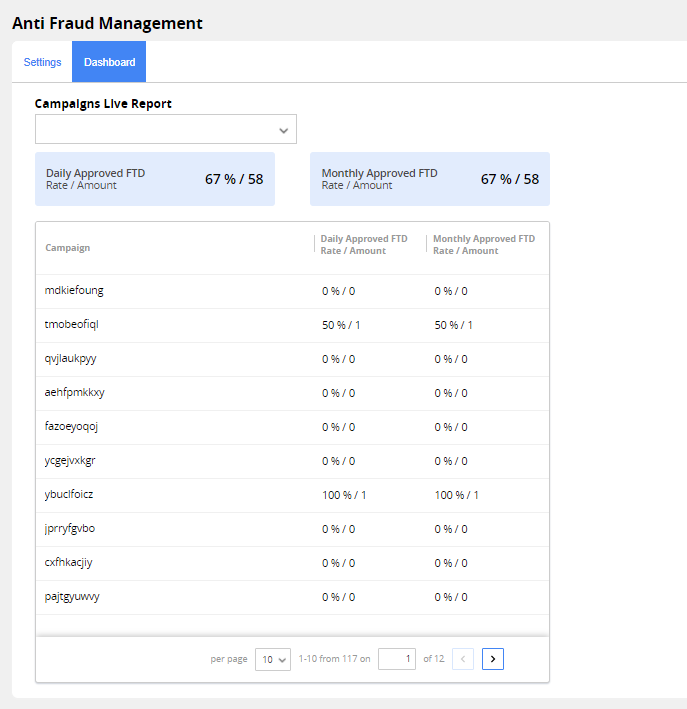The height and width of the screenshot is (709, 687).
Task: Select the fazoeyoqoj campaign row
Action: [x=293, y=427]
